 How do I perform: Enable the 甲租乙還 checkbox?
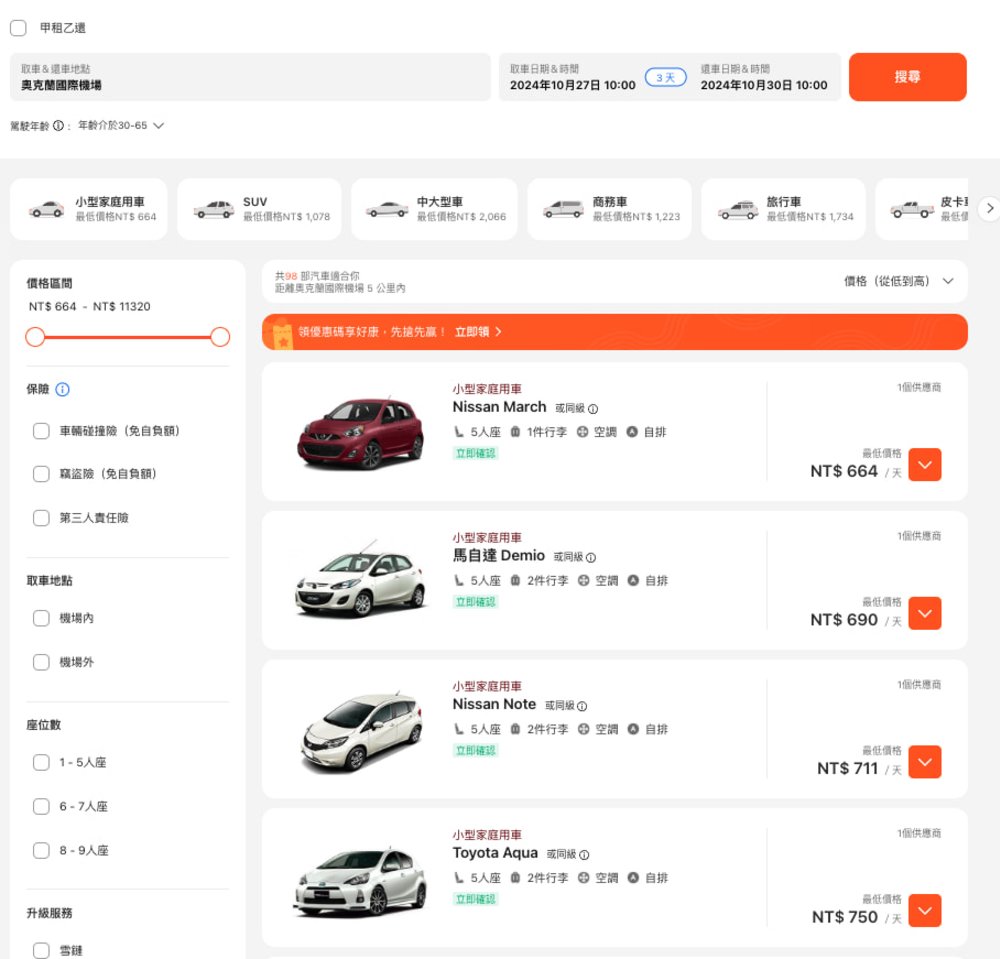pyautogui.click(x=18, y=28)
